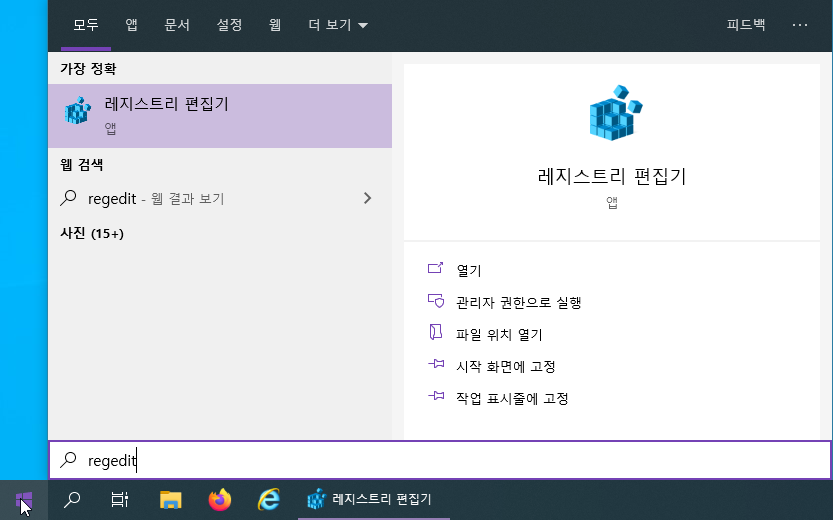
Task: Click the 열기 open-window icon
Action: (x=436, y=268)
